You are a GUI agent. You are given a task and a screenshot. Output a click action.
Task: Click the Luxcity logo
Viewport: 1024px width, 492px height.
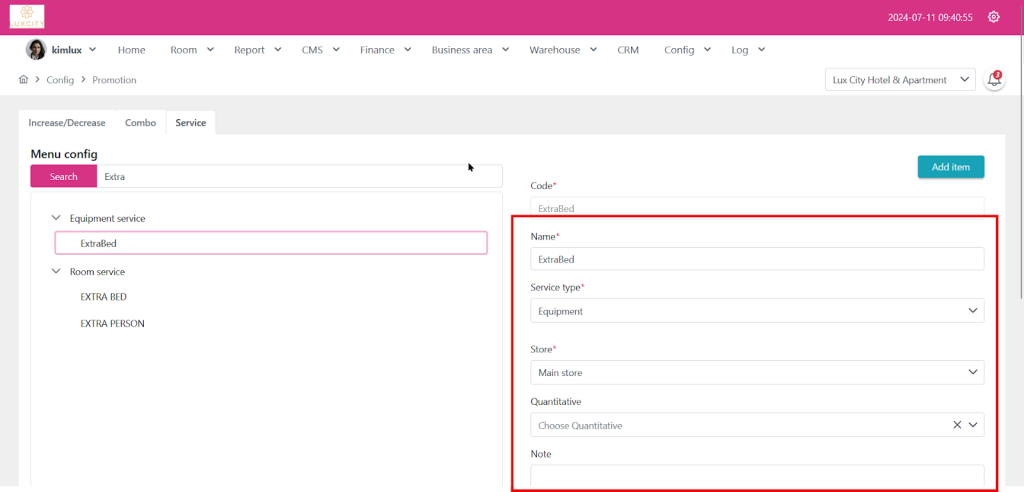[27, 17]
